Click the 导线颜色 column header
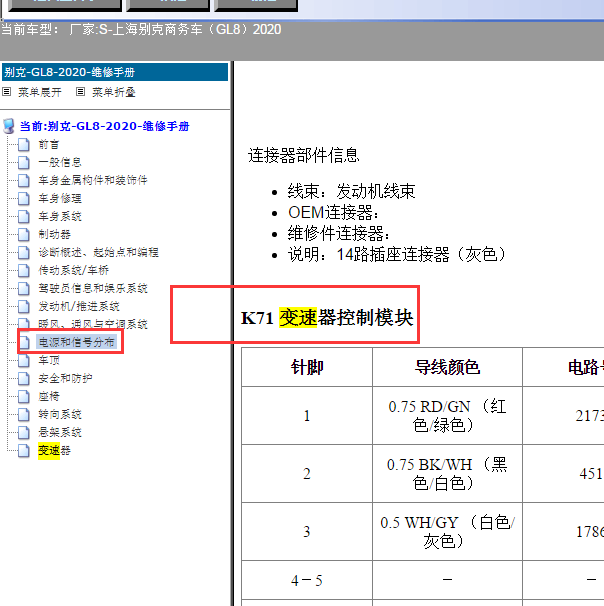604x606 pixels. (447, 367)
